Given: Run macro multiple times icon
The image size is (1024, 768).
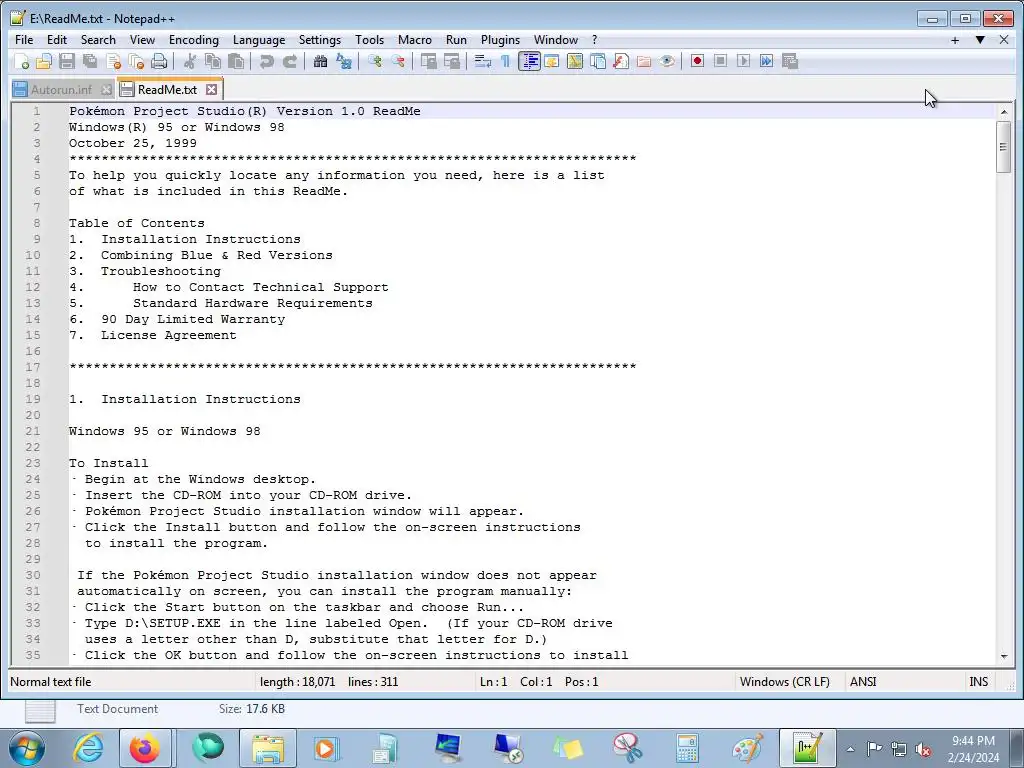Looking at the screenshot, I should [767, 61].
